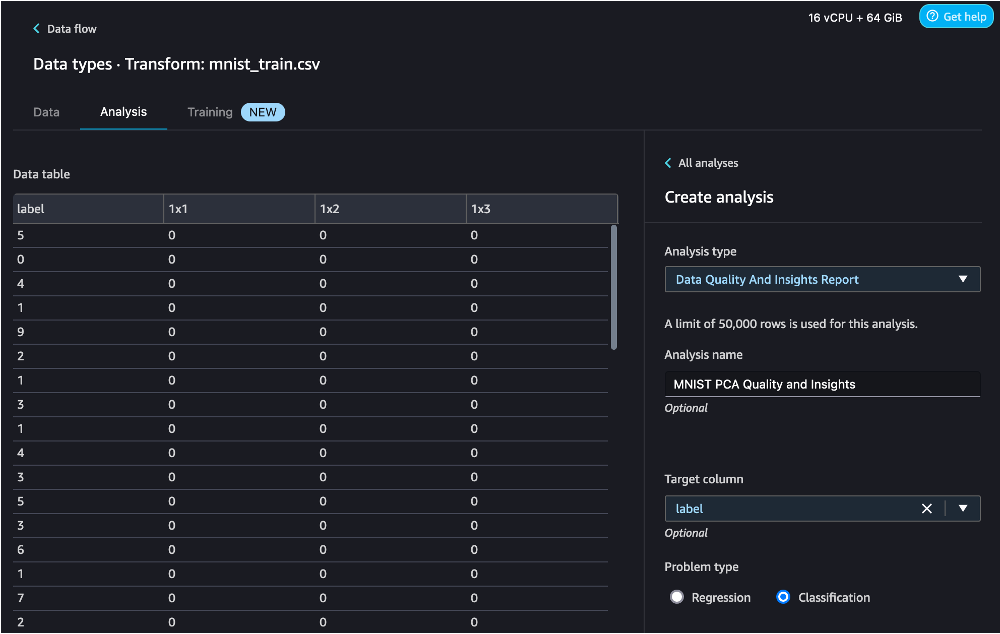Click the back chevron beside "Data flow"

[x=36, y=28]
